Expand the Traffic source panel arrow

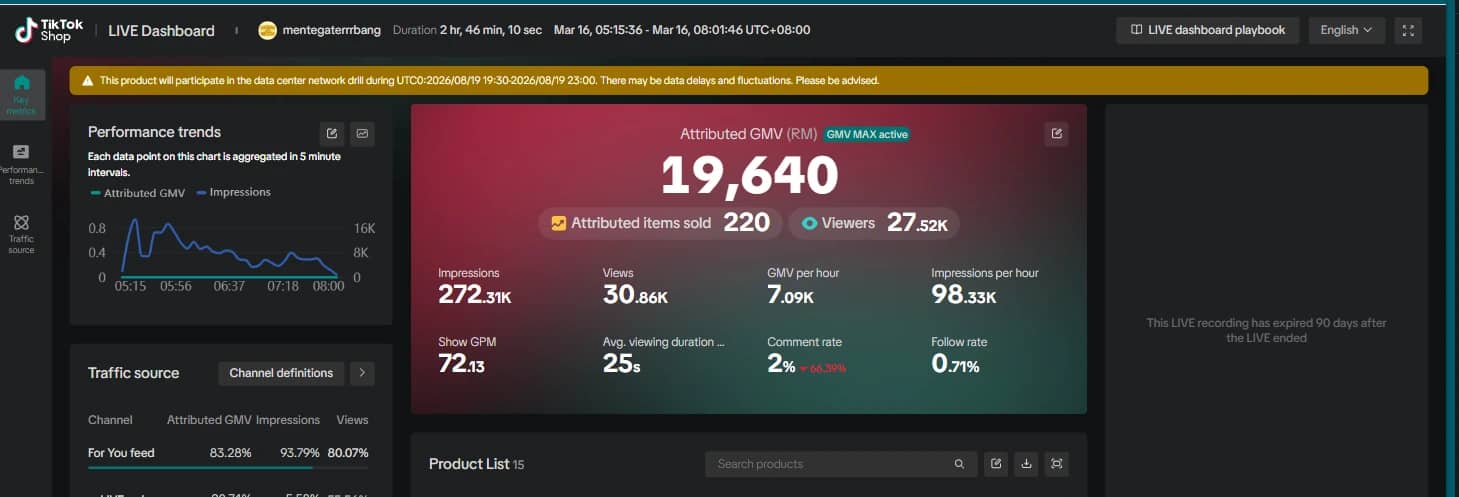coord(362,373)
